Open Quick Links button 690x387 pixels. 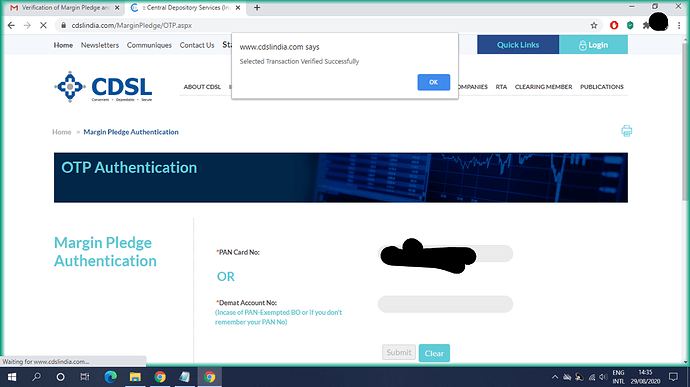click(x=518, y=44)
